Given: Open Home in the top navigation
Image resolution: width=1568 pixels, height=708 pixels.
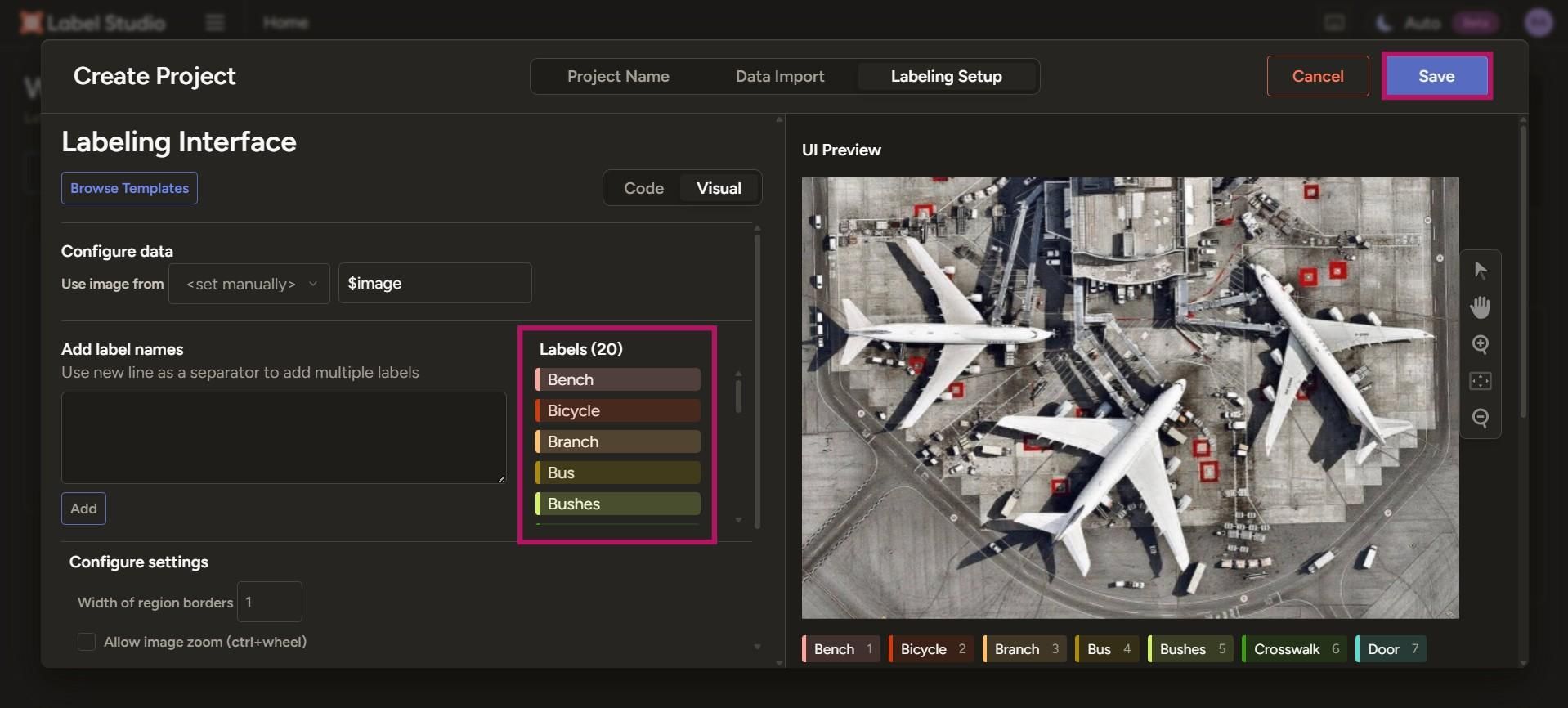Looking at the screenshot, I should [x=285, y=22].
